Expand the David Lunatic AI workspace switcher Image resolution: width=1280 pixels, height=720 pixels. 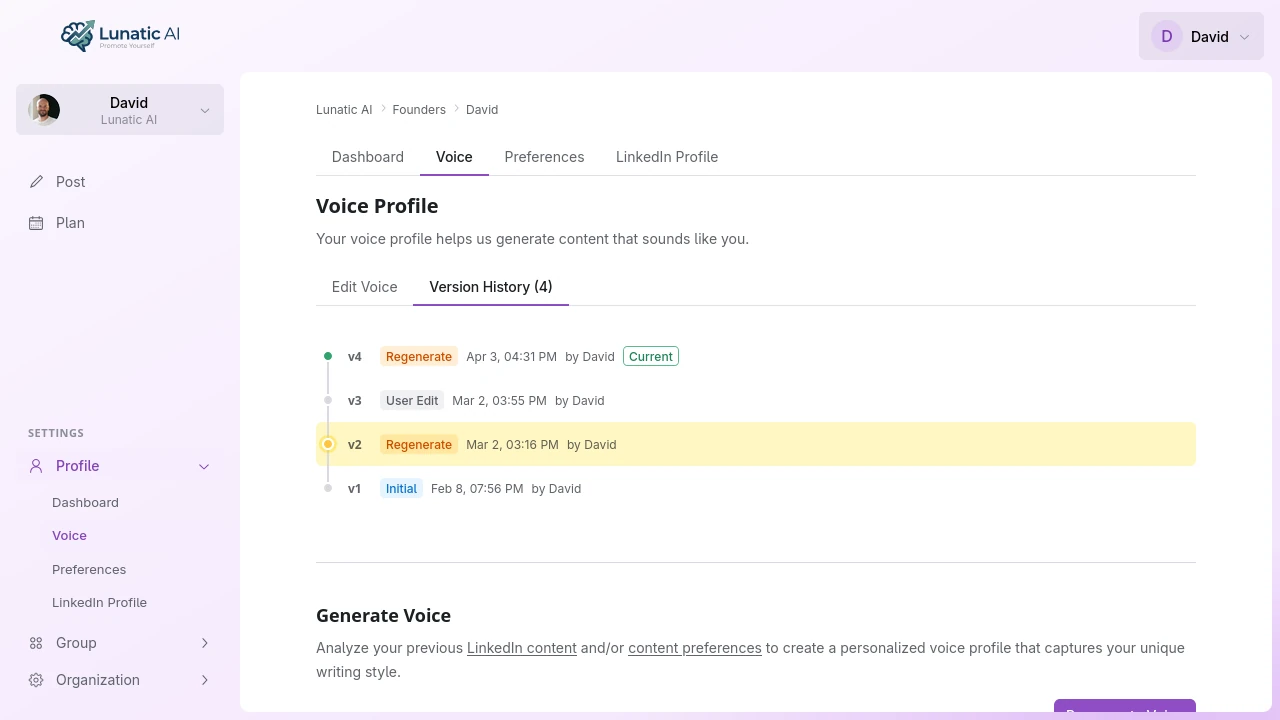(120, 110)
